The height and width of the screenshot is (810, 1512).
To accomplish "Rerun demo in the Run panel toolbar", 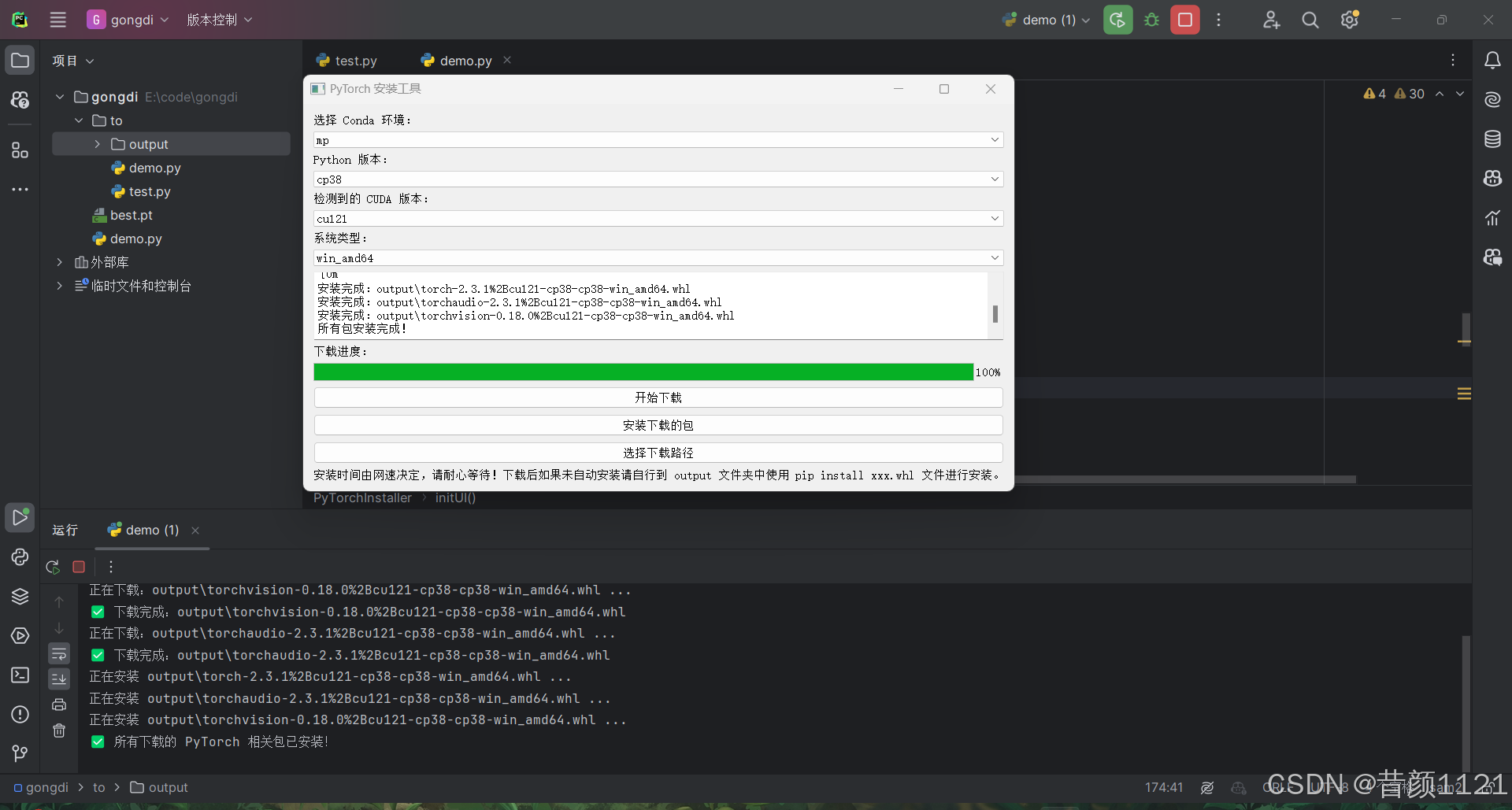I will point(53,567).
